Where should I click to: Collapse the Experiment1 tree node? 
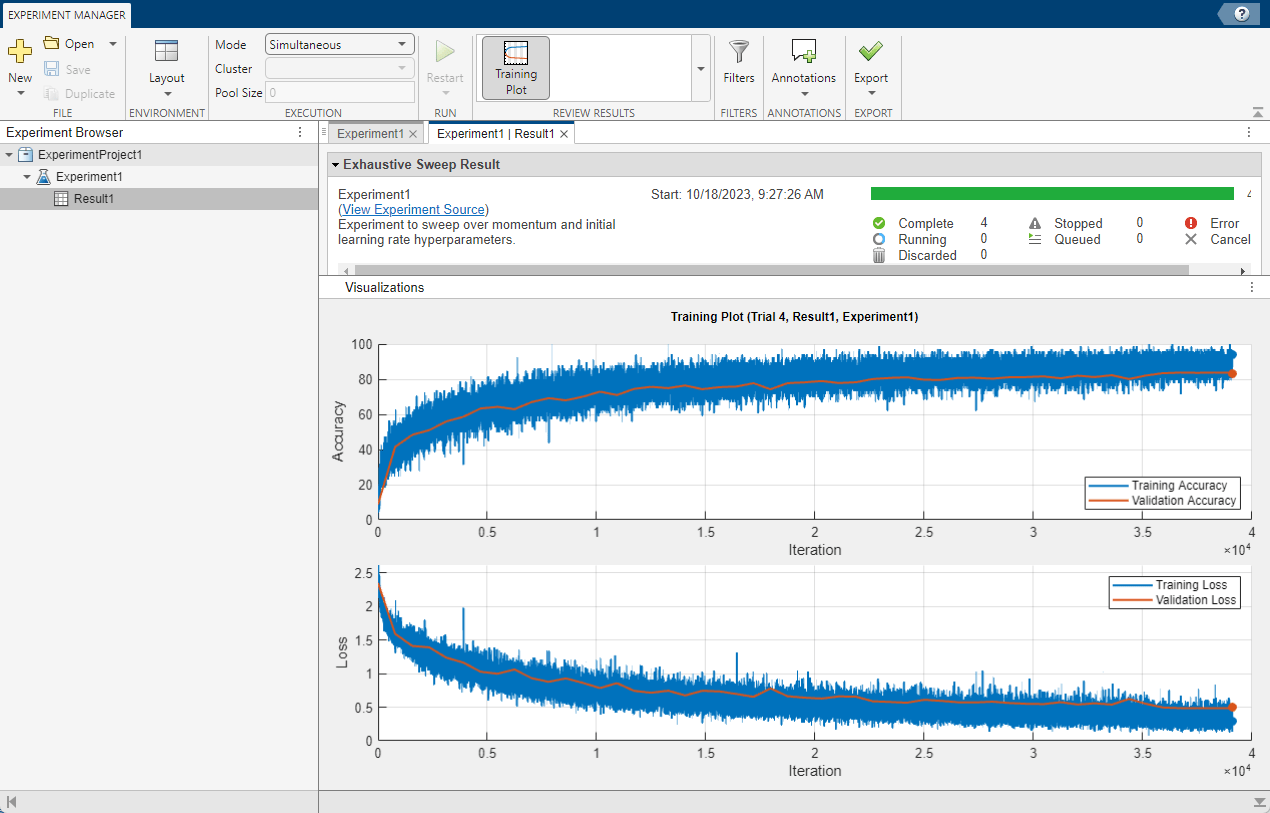coord(27,177)
